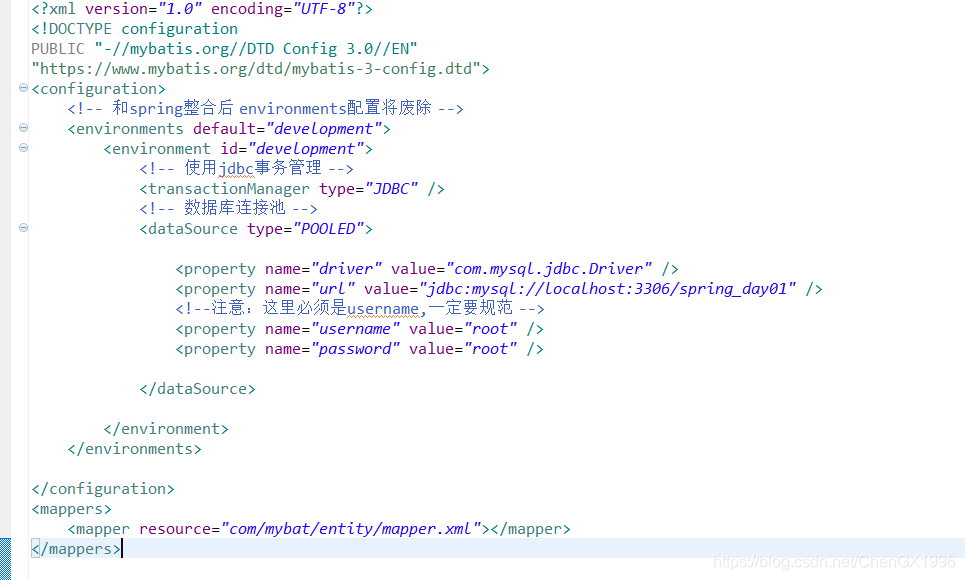Click the 数据库连接池 comment line

[228, 208]
